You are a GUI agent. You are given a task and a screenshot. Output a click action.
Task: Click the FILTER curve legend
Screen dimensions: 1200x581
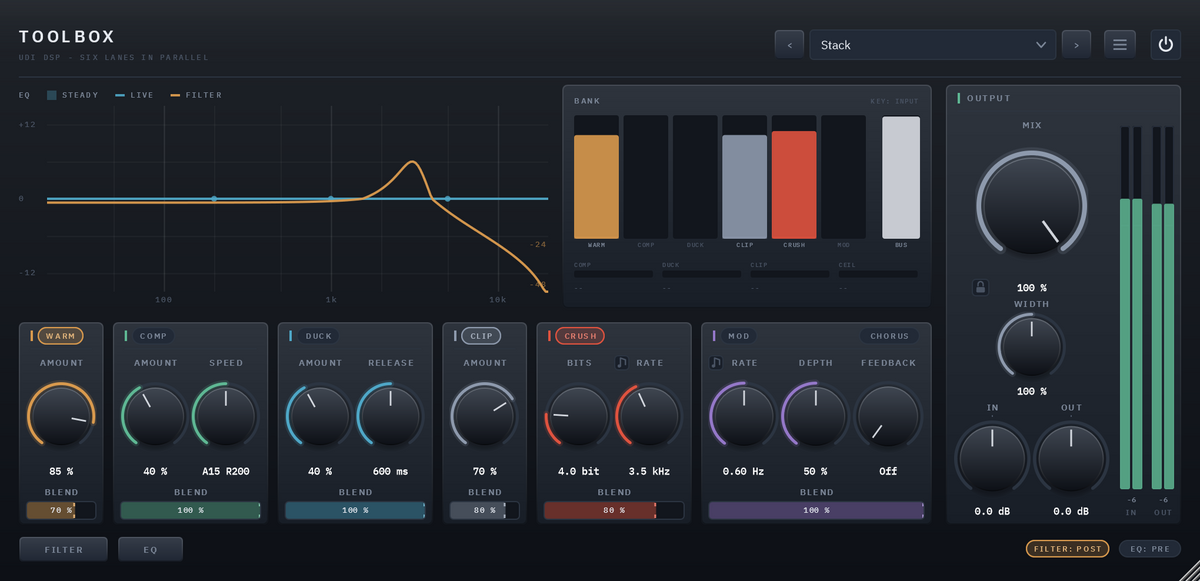196,95
